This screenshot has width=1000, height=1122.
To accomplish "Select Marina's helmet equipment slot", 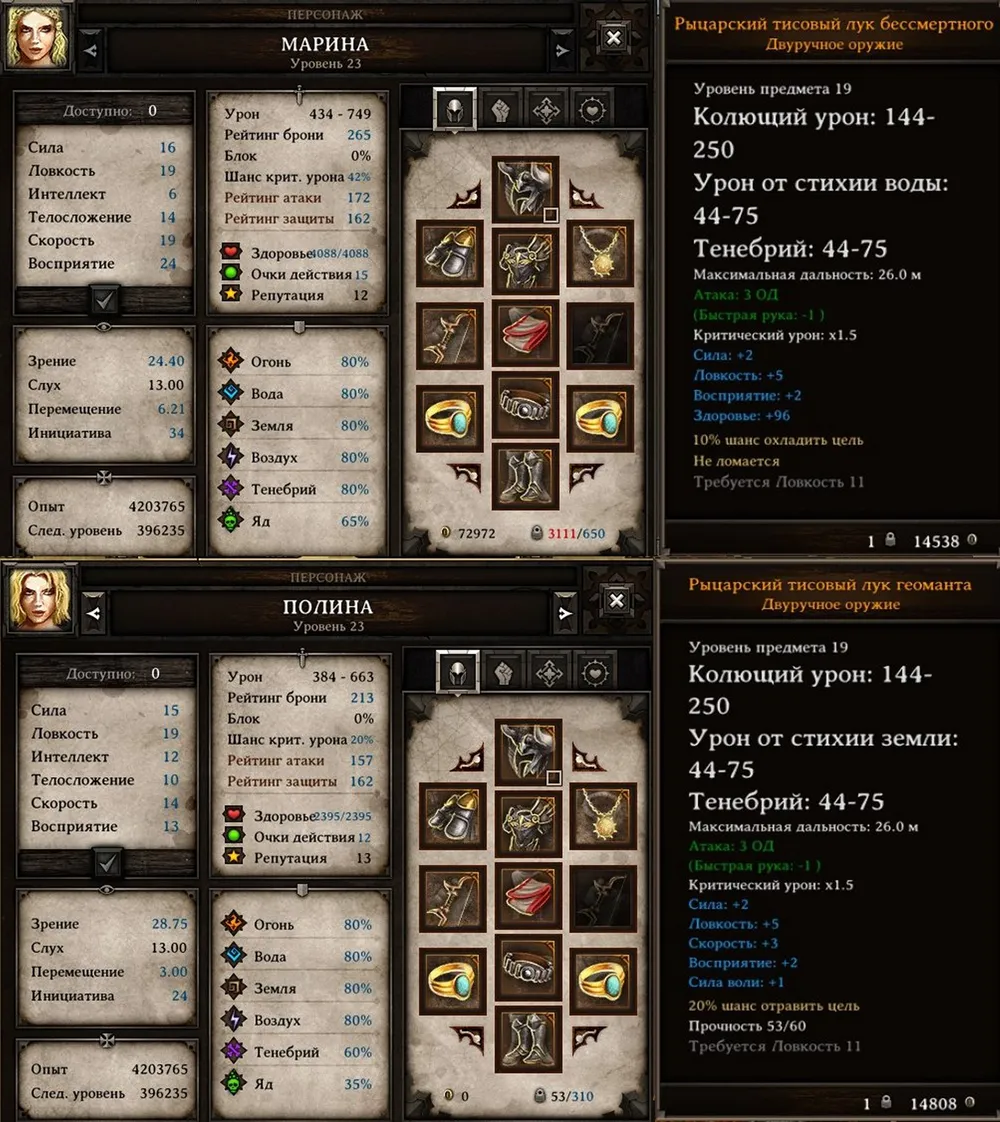I will point(525,190).
